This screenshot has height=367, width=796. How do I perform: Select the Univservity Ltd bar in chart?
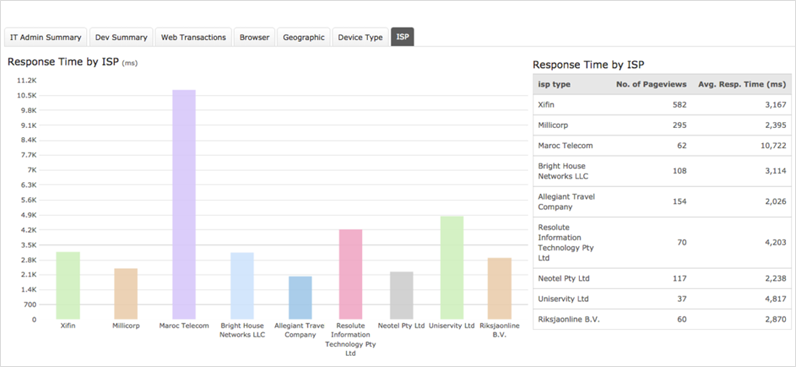452,268
